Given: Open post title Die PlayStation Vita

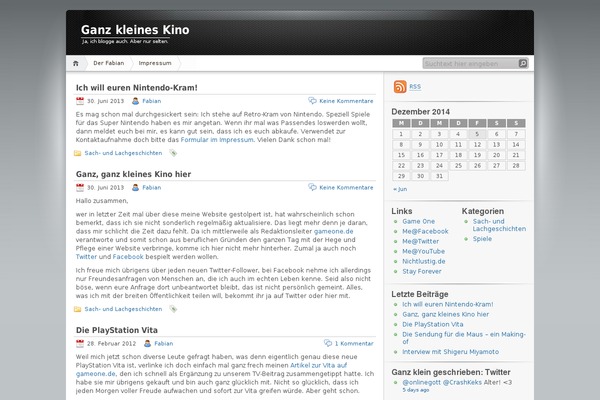Looking at the screenshot, I should [117, 330].
